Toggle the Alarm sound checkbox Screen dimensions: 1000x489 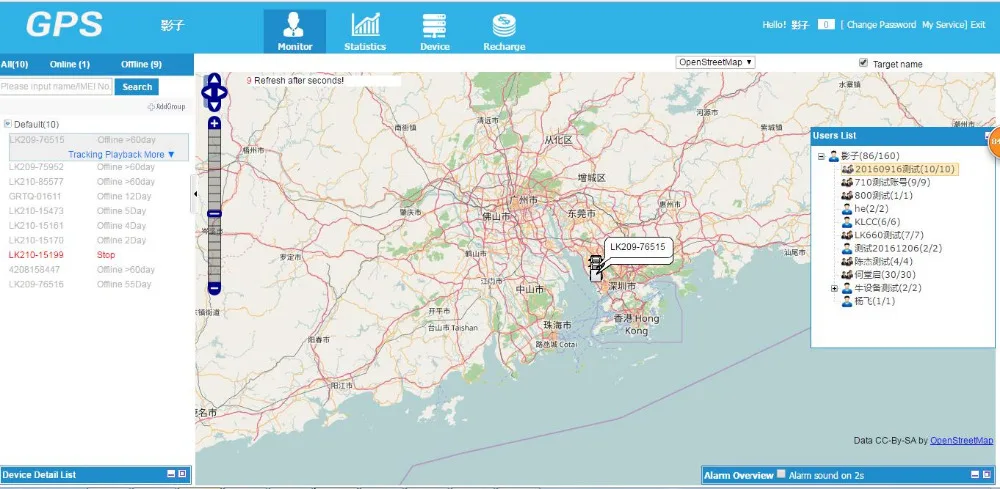(781, 474)
